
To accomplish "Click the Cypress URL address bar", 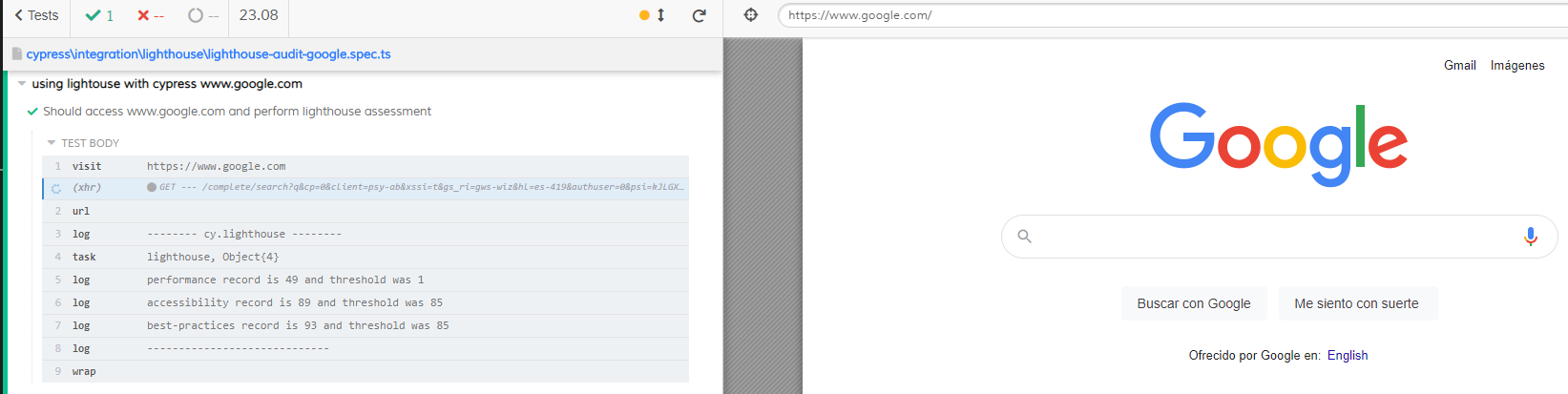I will click(x=1172, y=15).
